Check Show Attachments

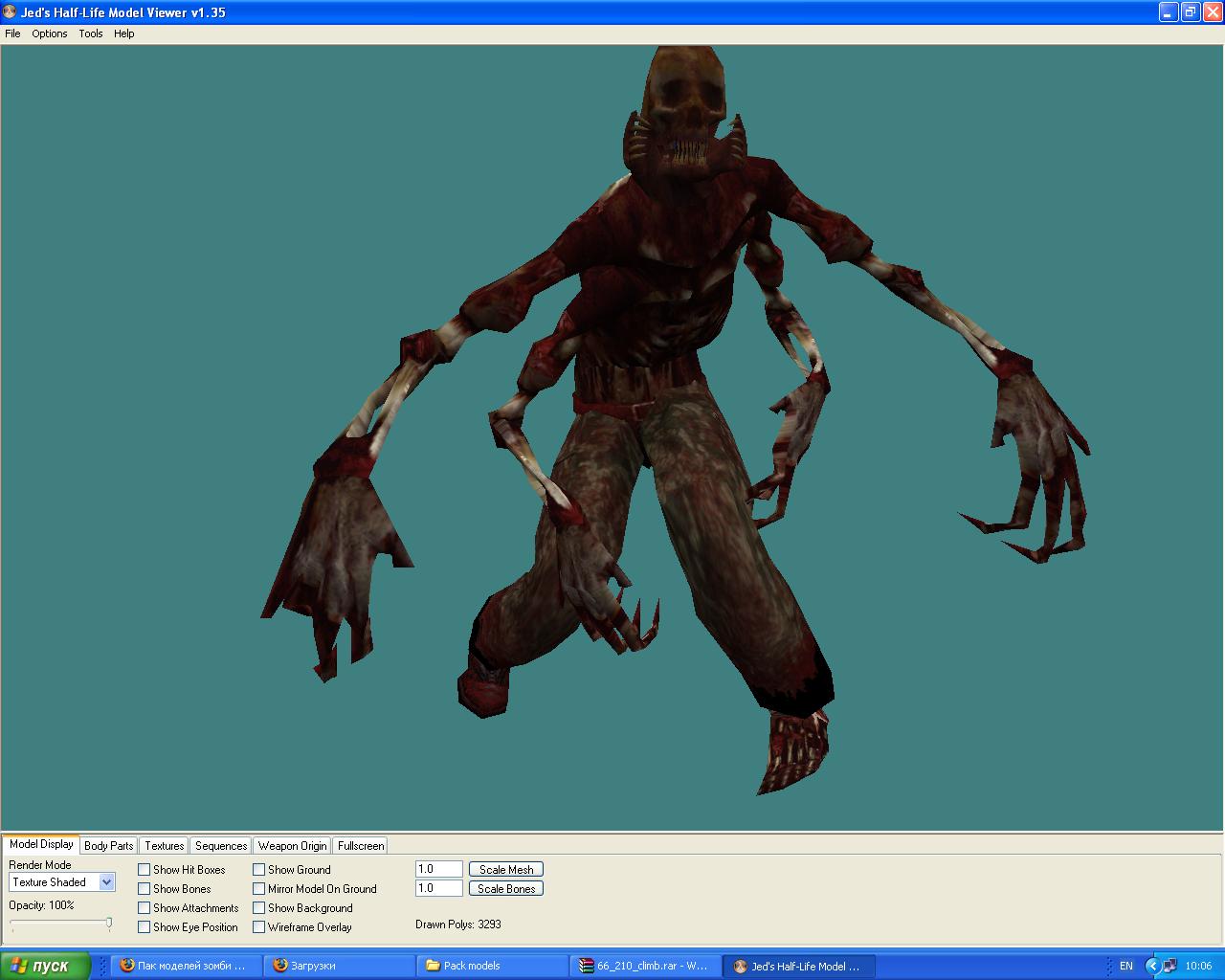coord(145,908)
